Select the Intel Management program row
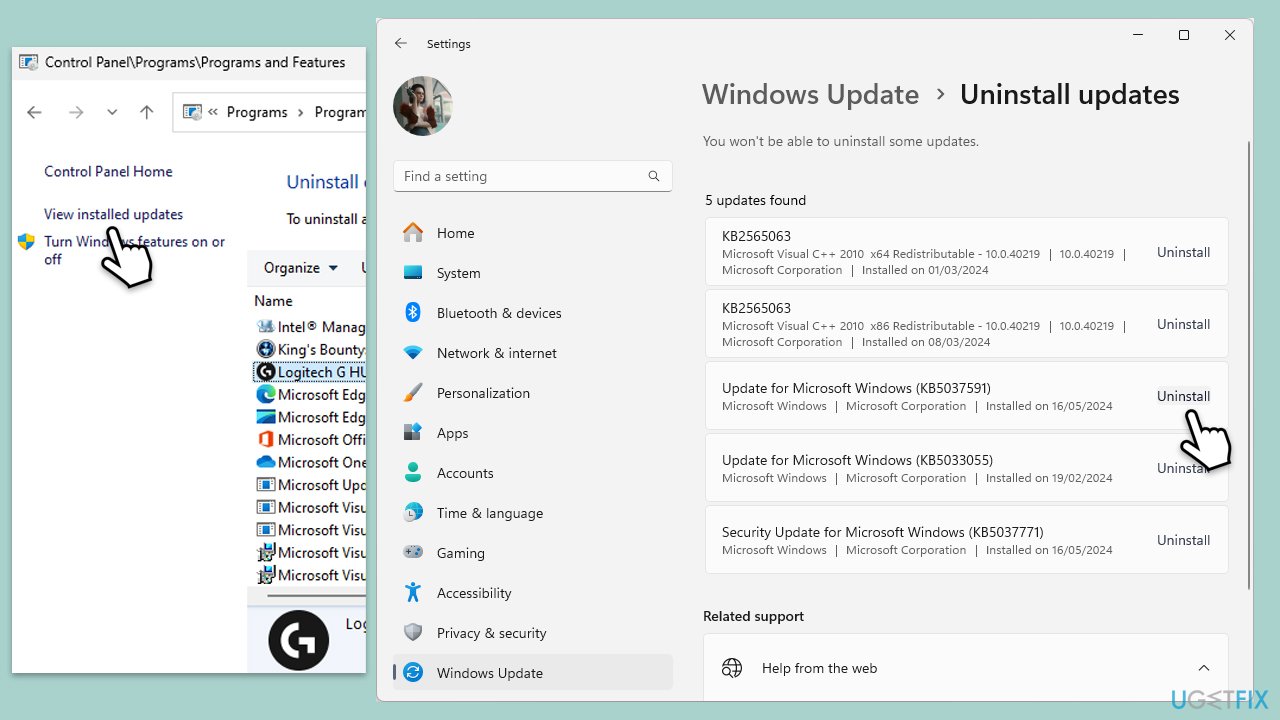Image resolution: width=1280 pixels, height=720 pixels. [311, 327]
